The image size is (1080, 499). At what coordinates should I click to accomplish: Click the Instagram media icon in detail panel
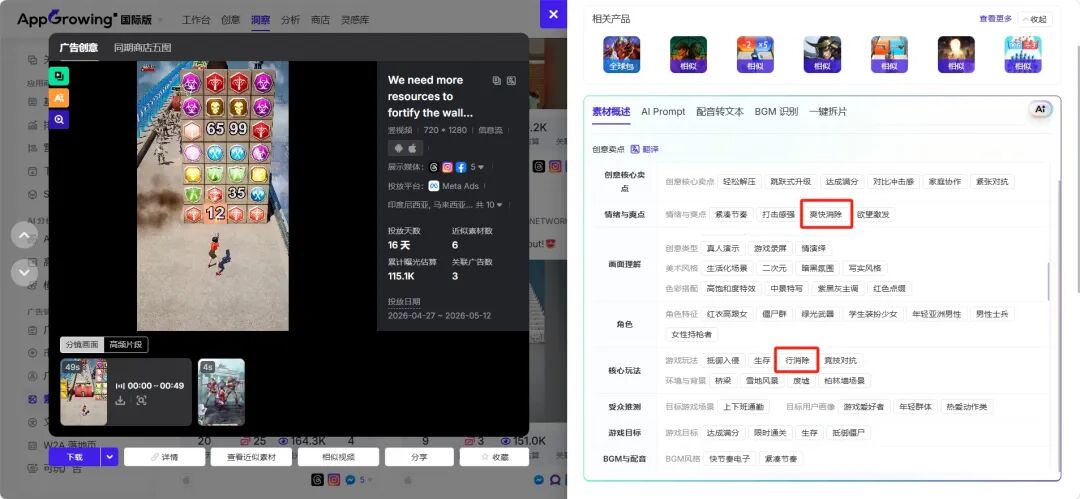(x=447, y=167)
